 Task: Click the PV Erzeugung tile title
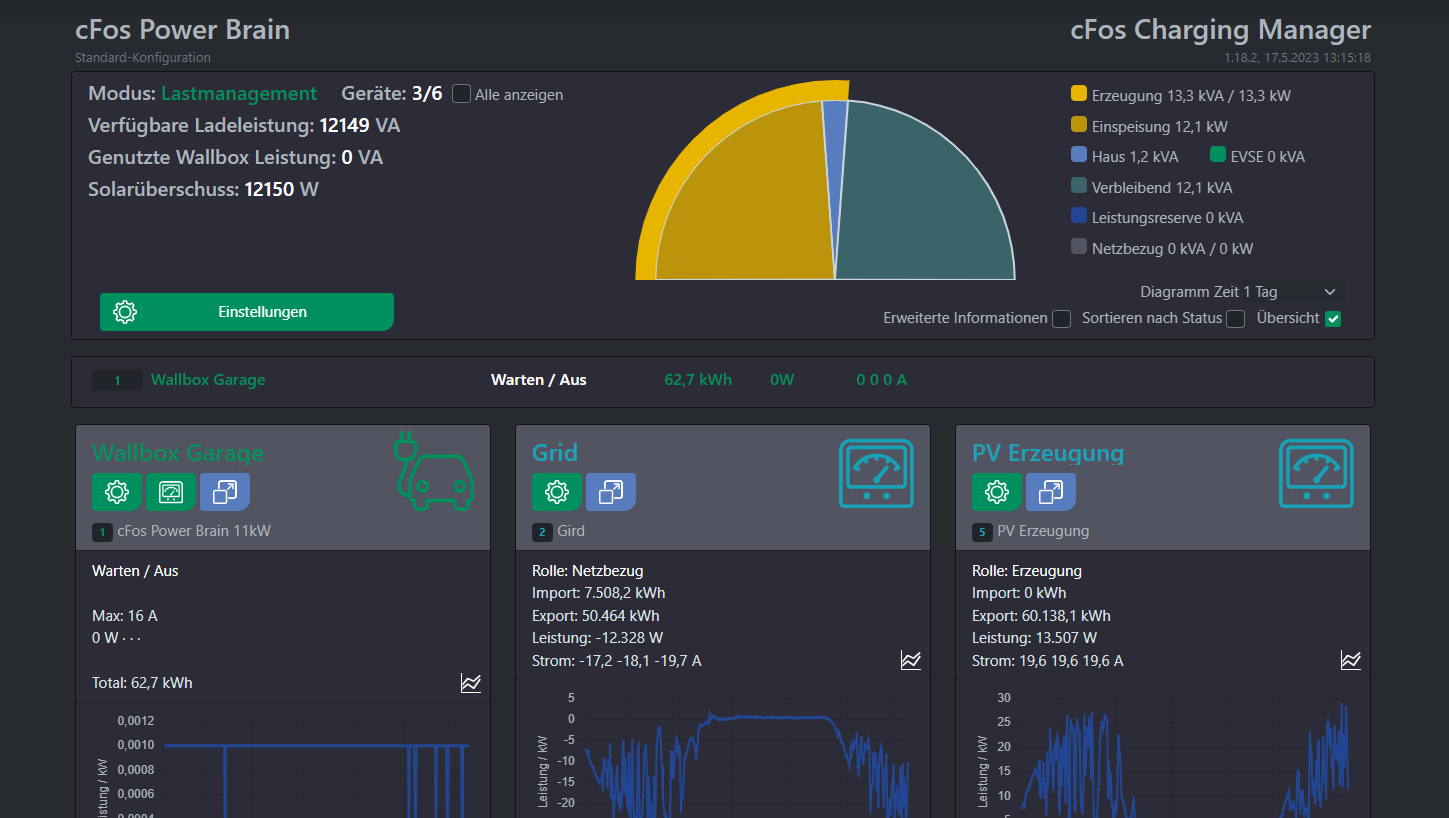1047,453
